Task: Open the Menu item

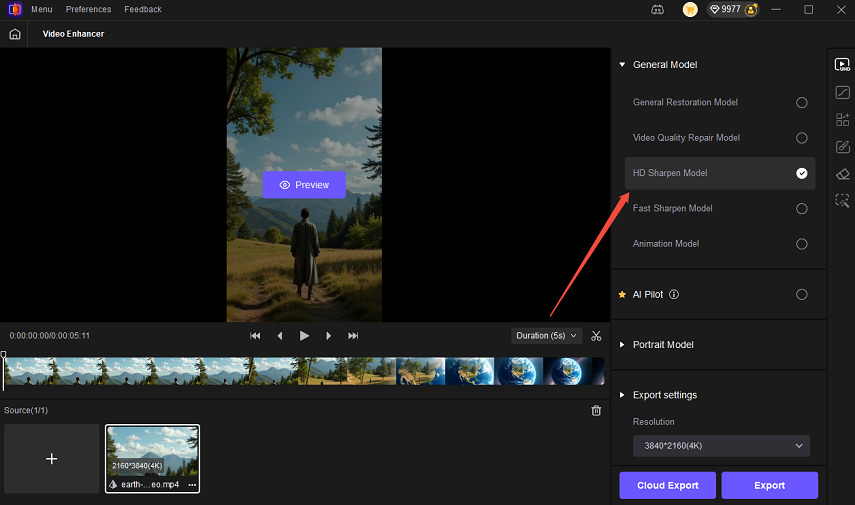Action: (41, 9)
